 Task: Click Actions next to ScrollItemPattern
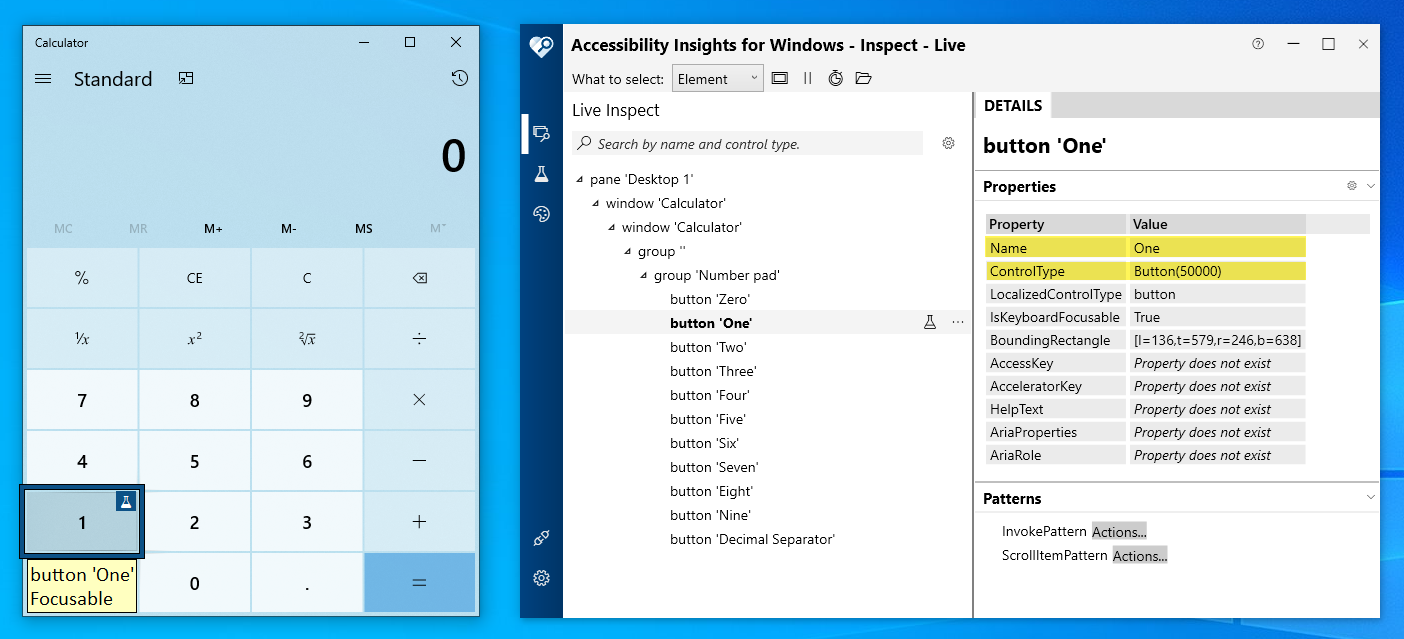pyautogui.click(x=1140, y=556)
